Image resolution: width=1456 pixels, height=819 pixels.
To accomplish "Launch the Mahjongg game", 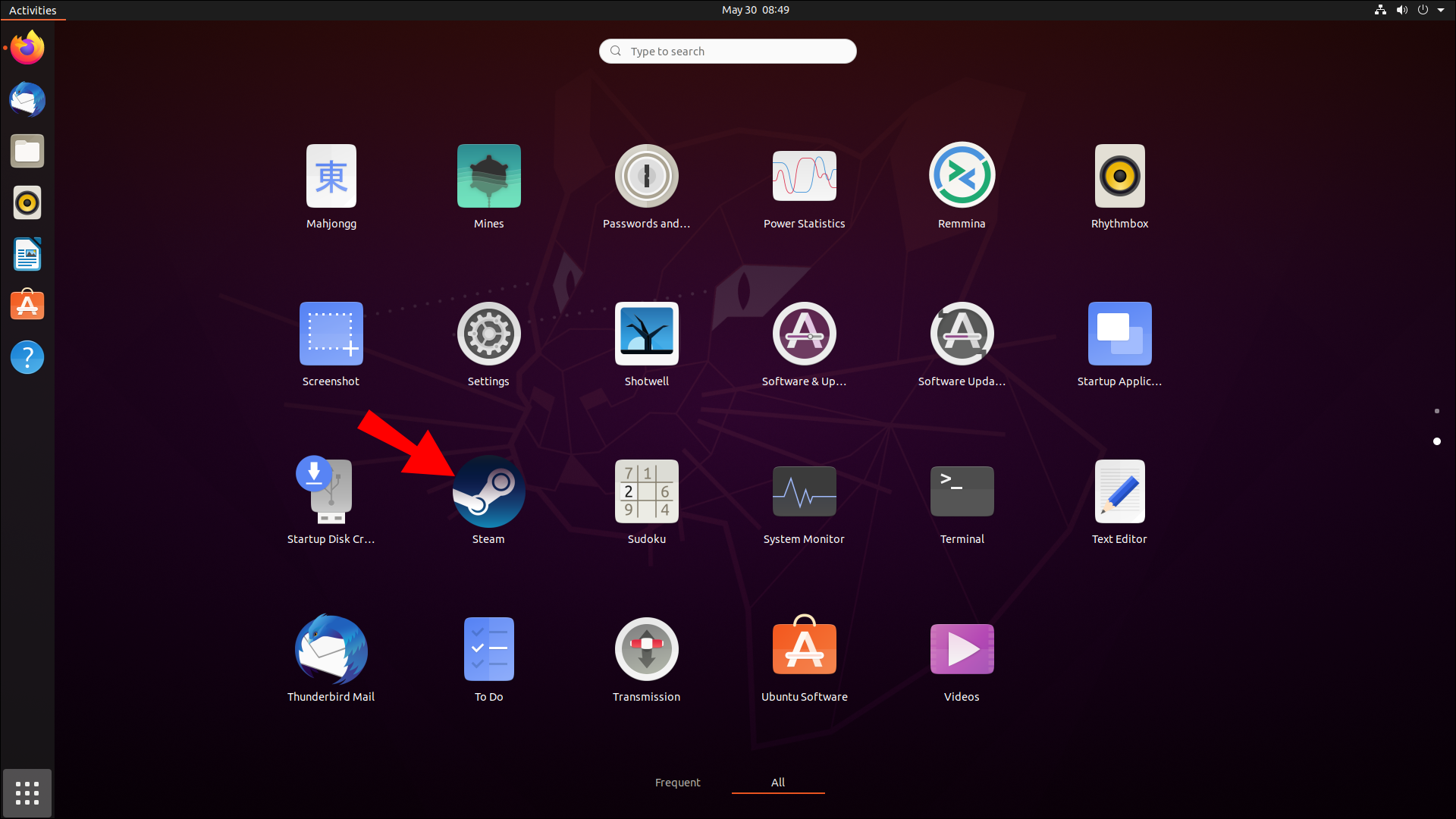I will tap(331, 176).
